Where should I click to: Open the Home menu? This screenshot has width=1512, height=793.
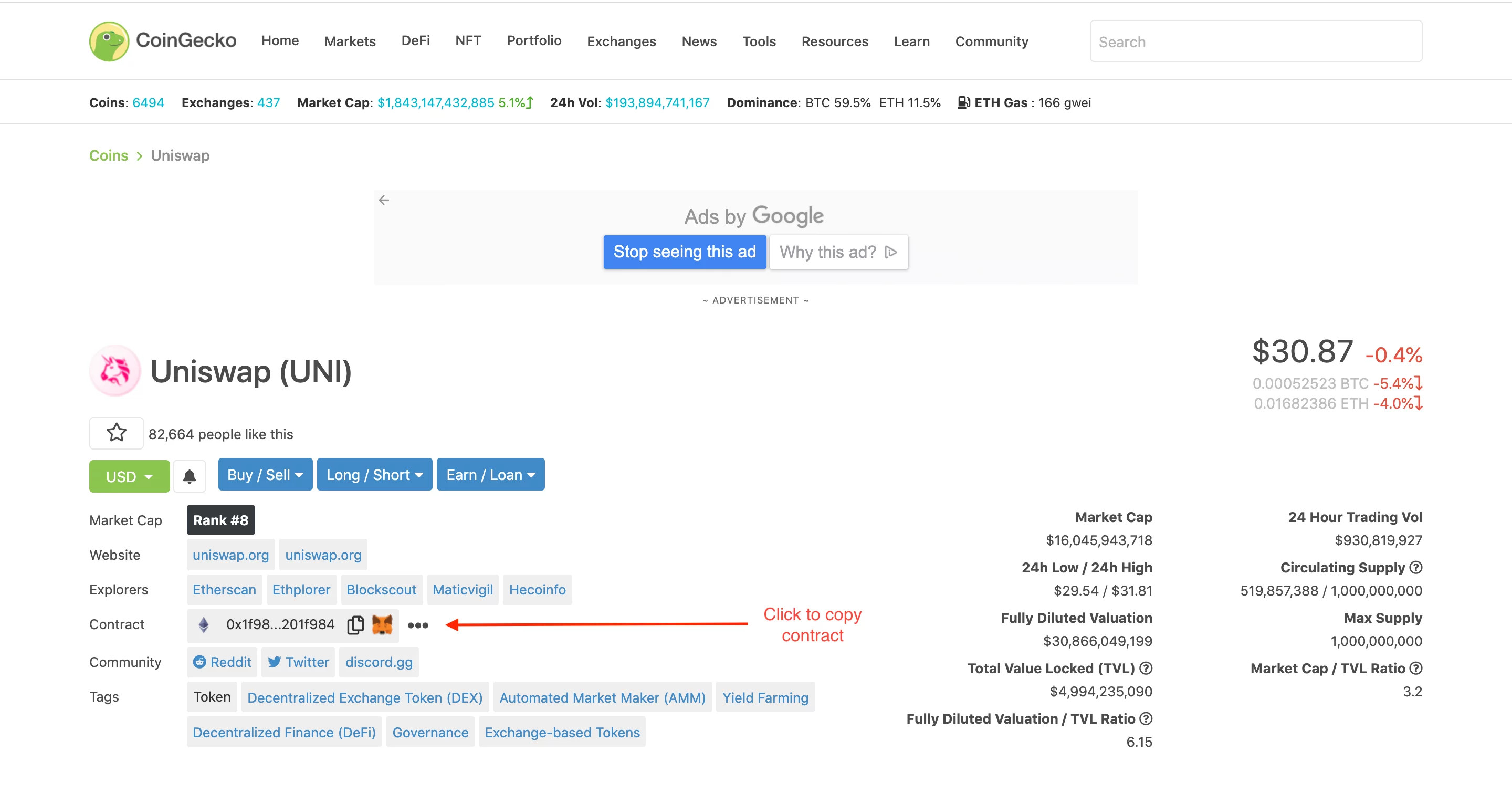tap(280, 40)
